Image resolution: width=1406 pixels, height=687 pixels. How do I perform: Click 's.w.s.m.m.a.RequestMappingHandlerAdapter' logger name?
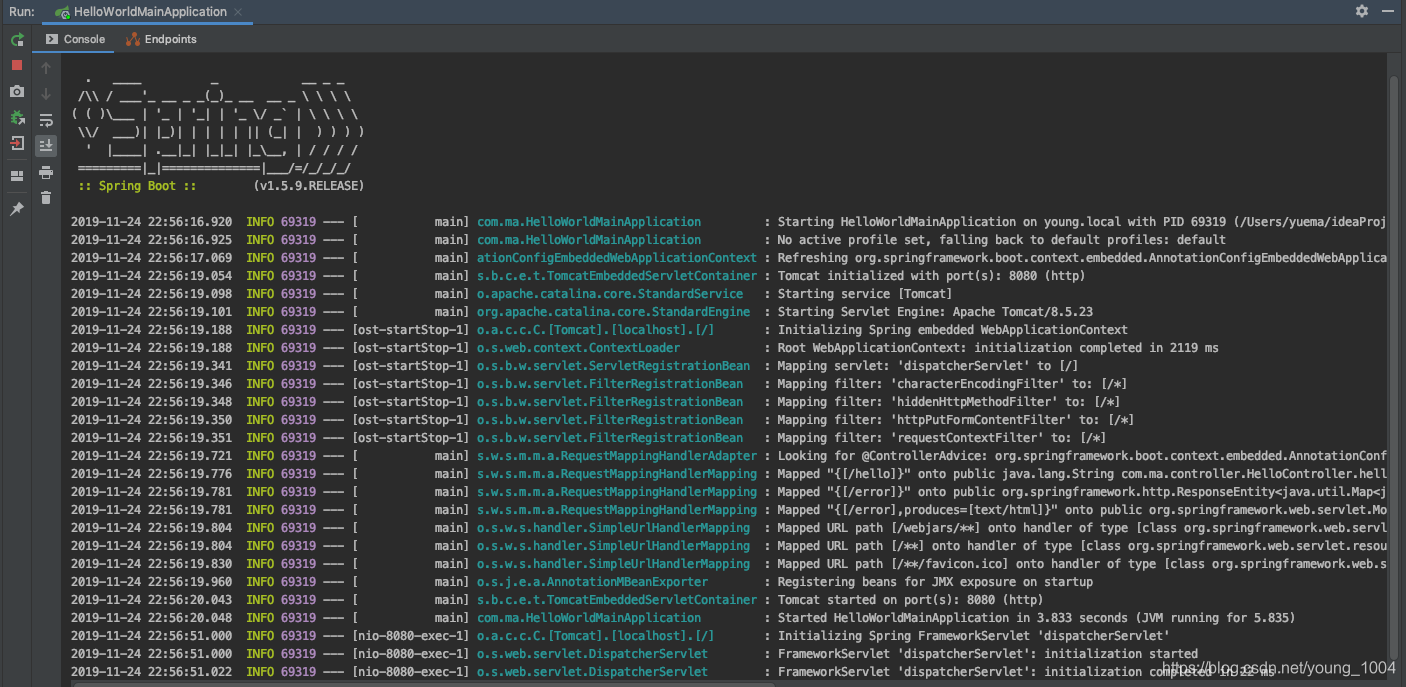click(x=617, y=456)
